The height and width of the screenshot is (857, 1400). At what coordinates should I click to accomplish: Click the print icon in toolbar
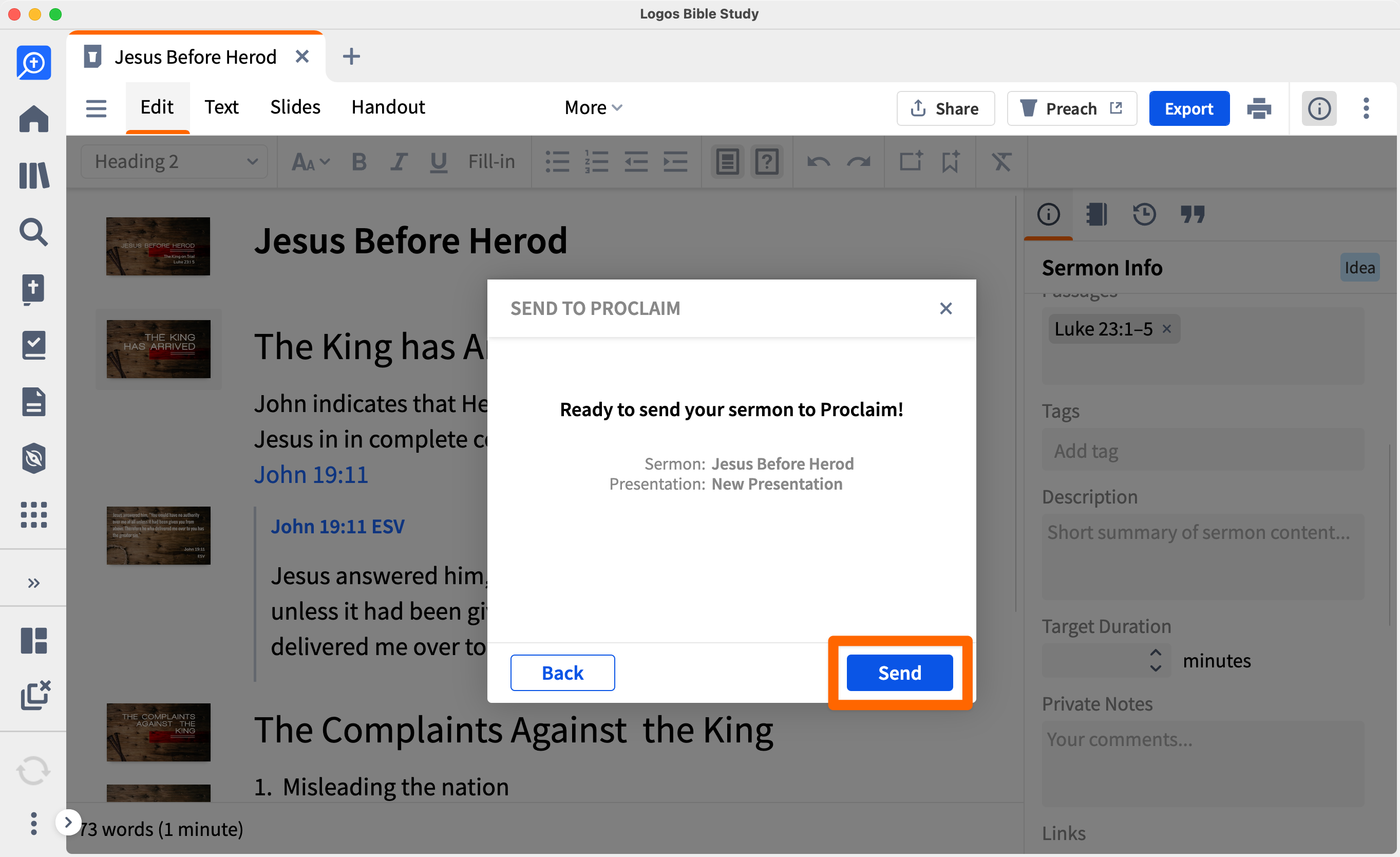point(1259,108)
